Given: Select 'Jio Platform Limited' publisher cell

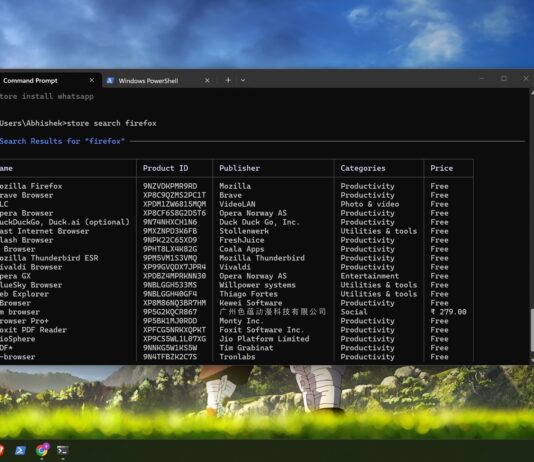Looking at the screenshot, I should [x=264, y=339].
